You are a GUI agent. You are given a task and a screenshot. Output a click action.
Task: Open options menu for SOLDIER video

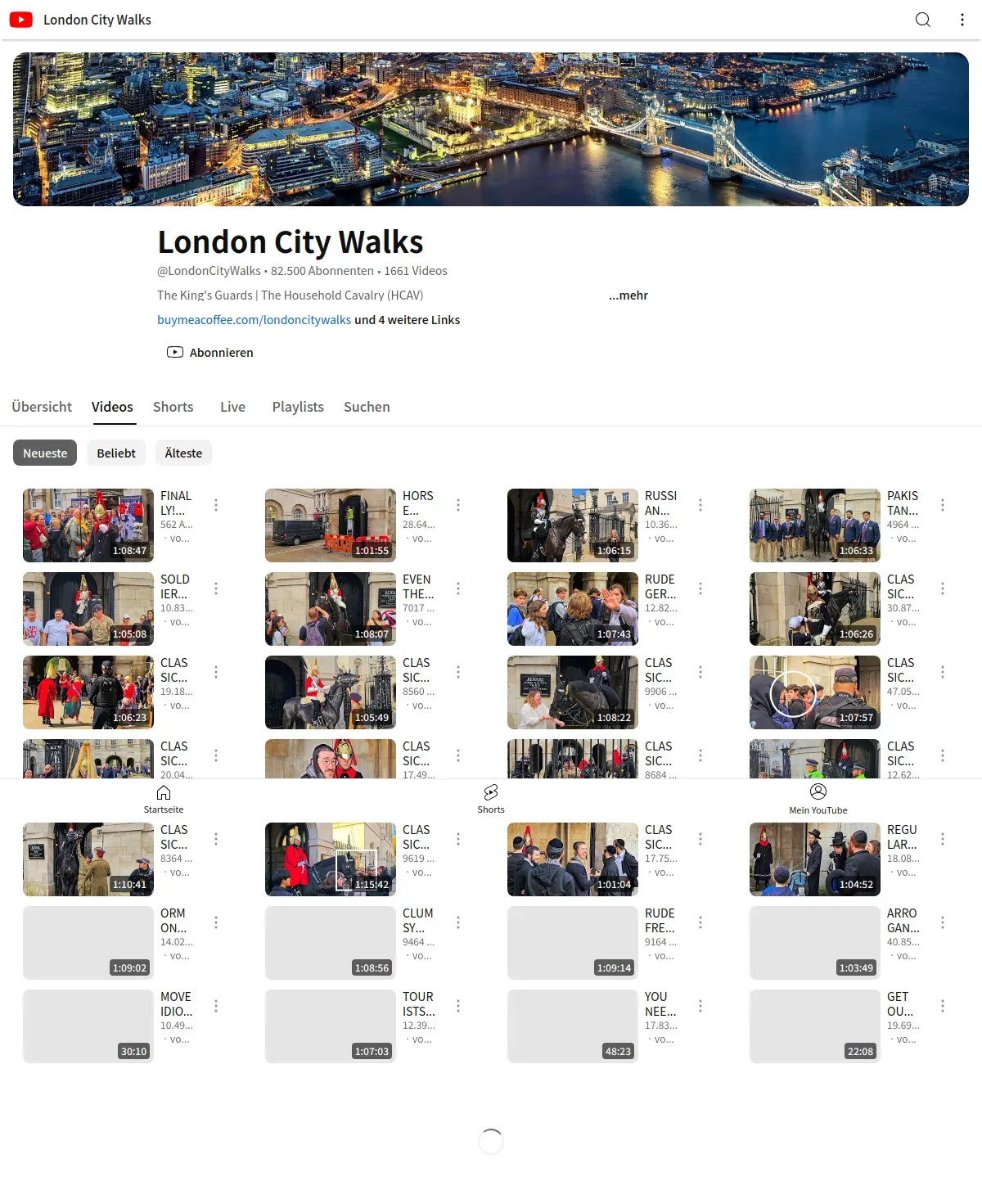pos(216,588)
